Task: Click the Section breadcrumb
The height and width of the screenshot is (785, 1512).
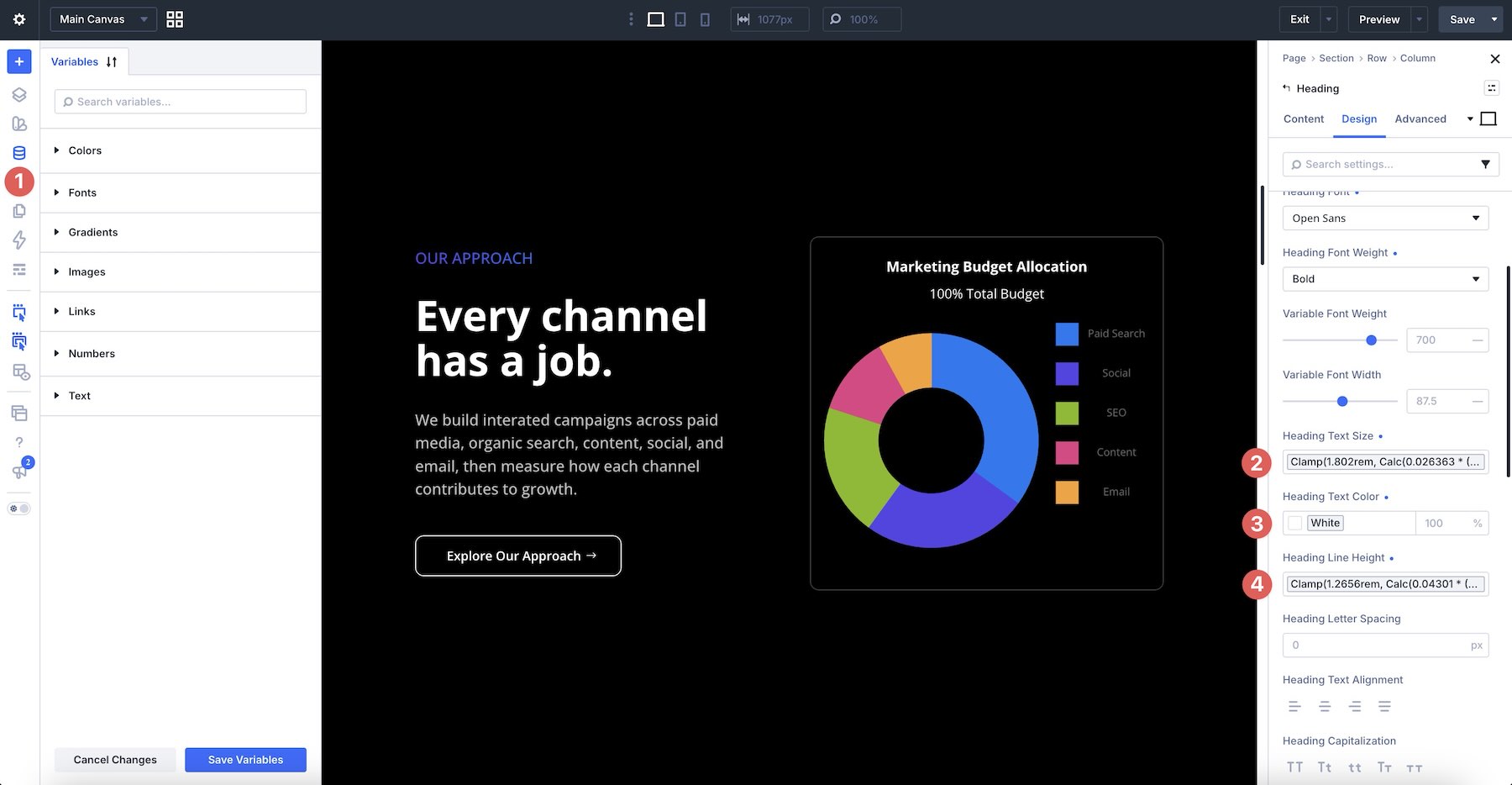Action: (1336, 59)
